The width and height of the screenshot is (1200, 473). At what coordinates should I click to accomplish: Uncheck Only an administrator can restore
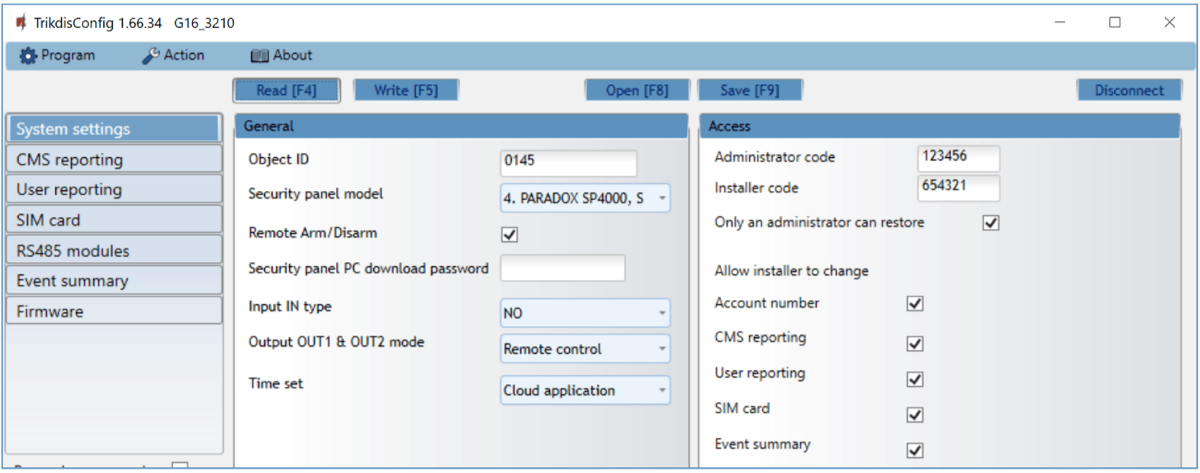coord(991,223)
